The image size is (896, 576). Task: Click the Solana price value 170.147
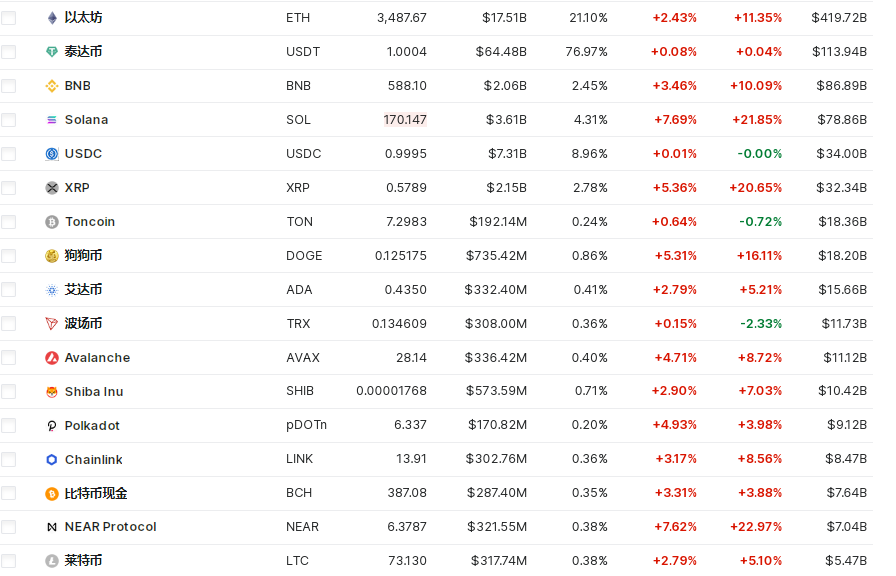coord(405,119)
